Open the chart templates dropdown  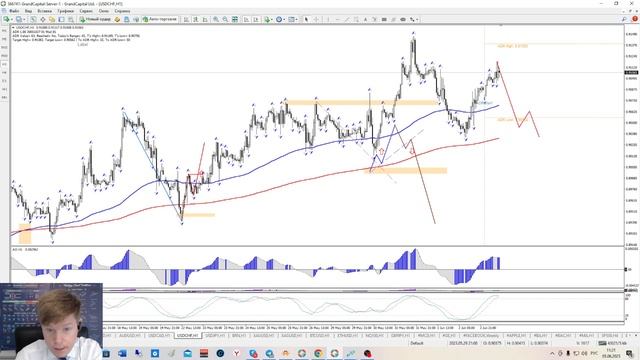point(293,19)
